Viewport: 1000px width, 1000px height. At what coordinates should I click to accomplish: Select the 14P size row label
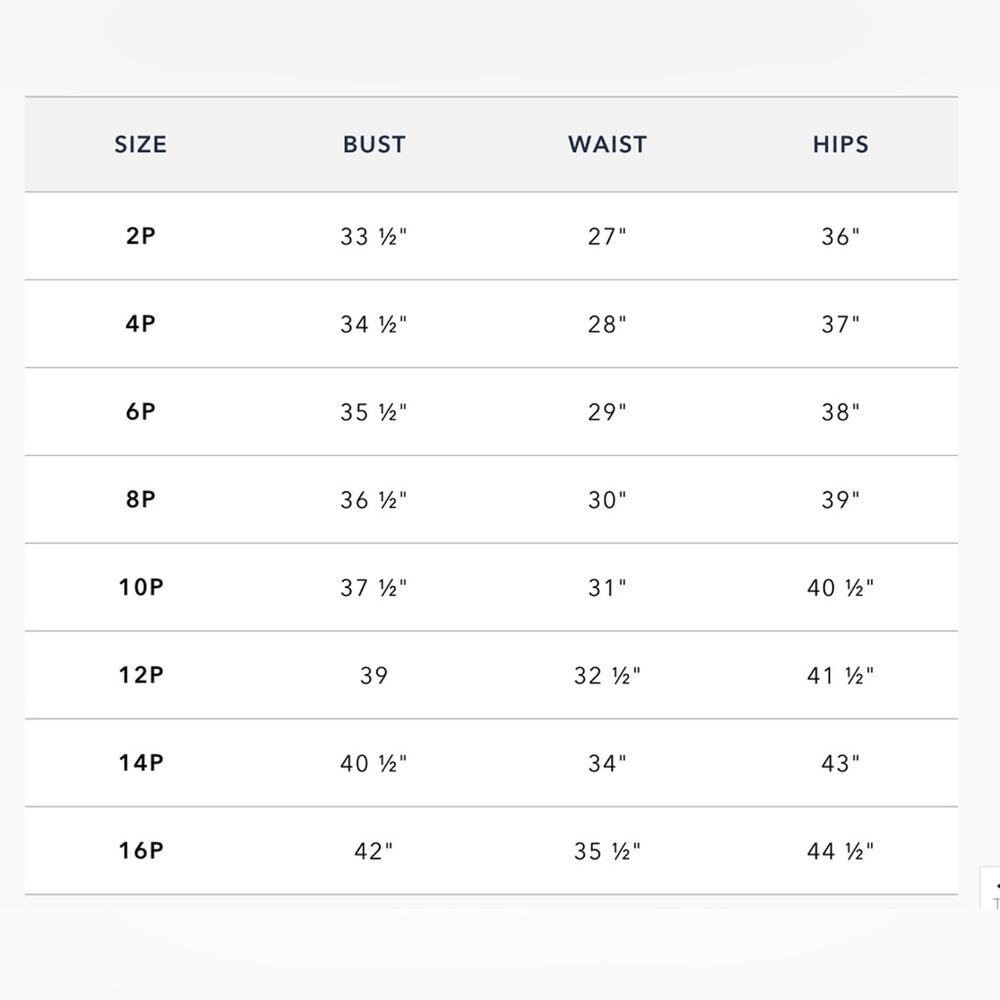(141, 763)
